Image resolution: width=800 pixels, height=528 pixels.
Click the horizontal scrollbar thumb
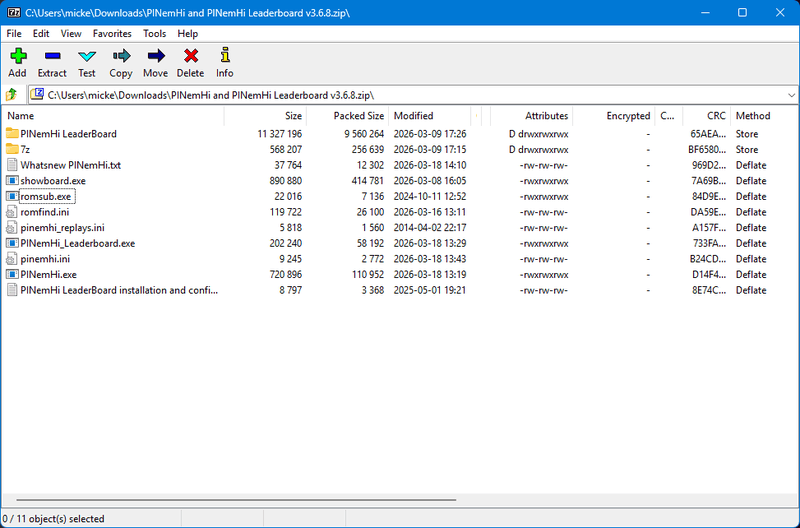tap(236, 500)
